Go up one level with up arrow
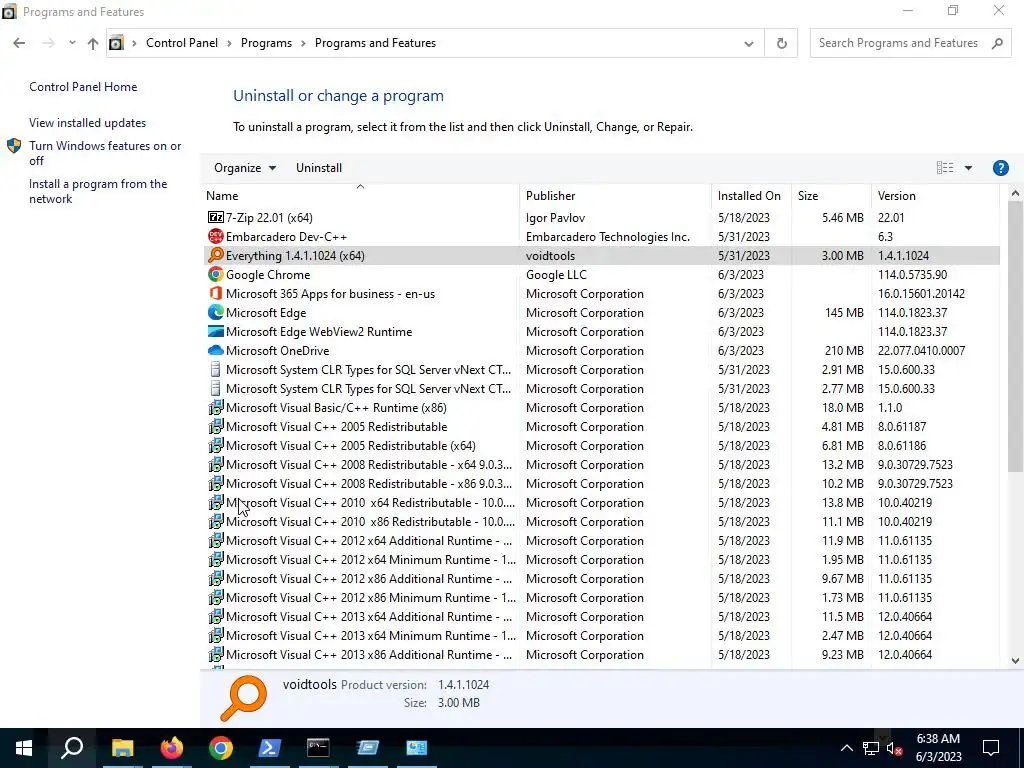The height and width of the screenshot is (768, 1024). coord(93,43)
